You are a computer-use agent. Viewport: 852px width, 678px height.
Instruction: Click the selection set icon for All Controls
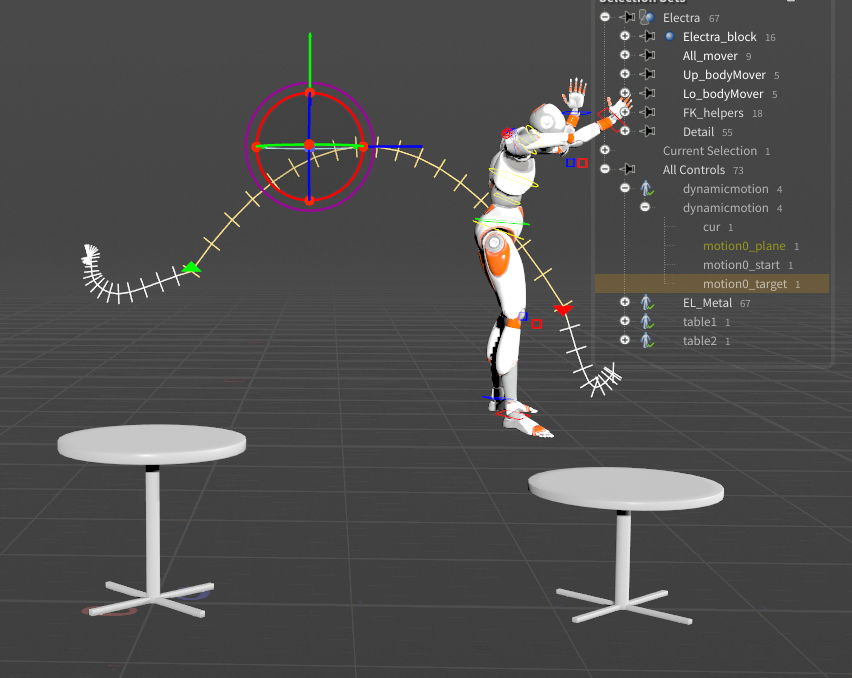tap(627, 170)
